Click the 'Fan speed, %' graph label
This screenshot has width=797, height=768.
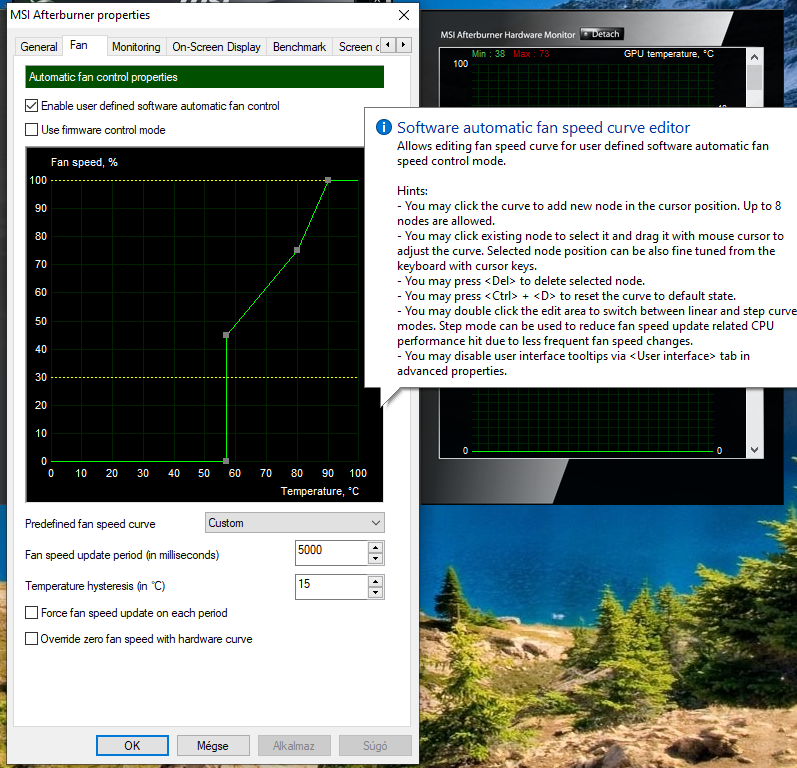pyautogui.click(x=84, y=162)
